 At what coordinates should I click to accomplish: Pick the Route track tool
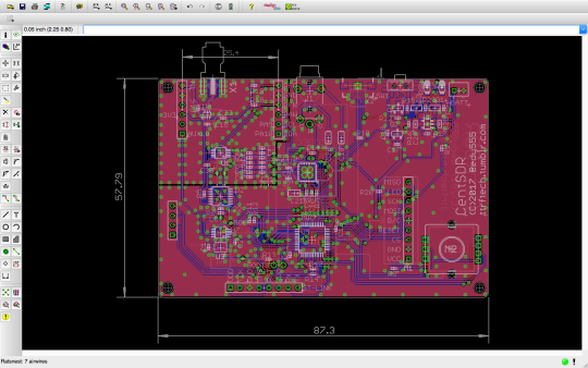point(6,198)
